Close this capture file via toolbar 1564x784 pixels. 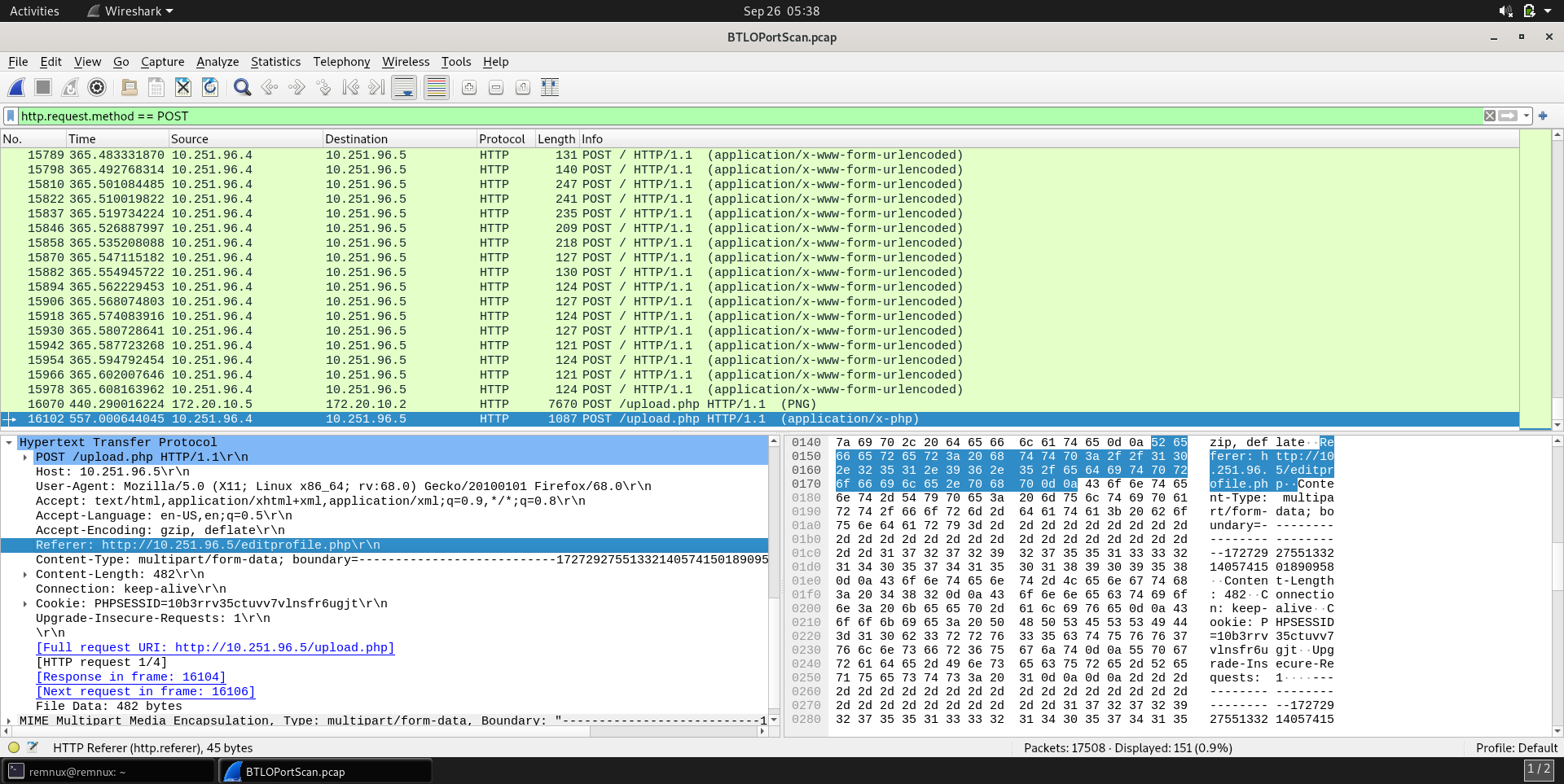coord(183,87)
